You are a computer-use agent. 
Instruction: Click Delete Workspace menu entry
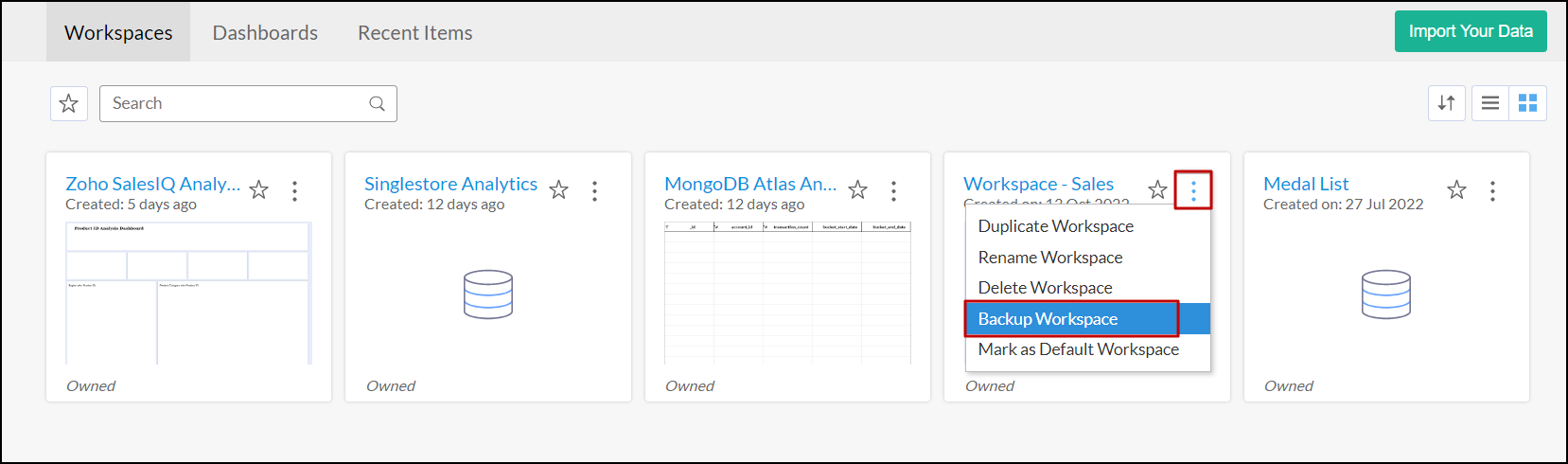click(x=1045, y=288)
